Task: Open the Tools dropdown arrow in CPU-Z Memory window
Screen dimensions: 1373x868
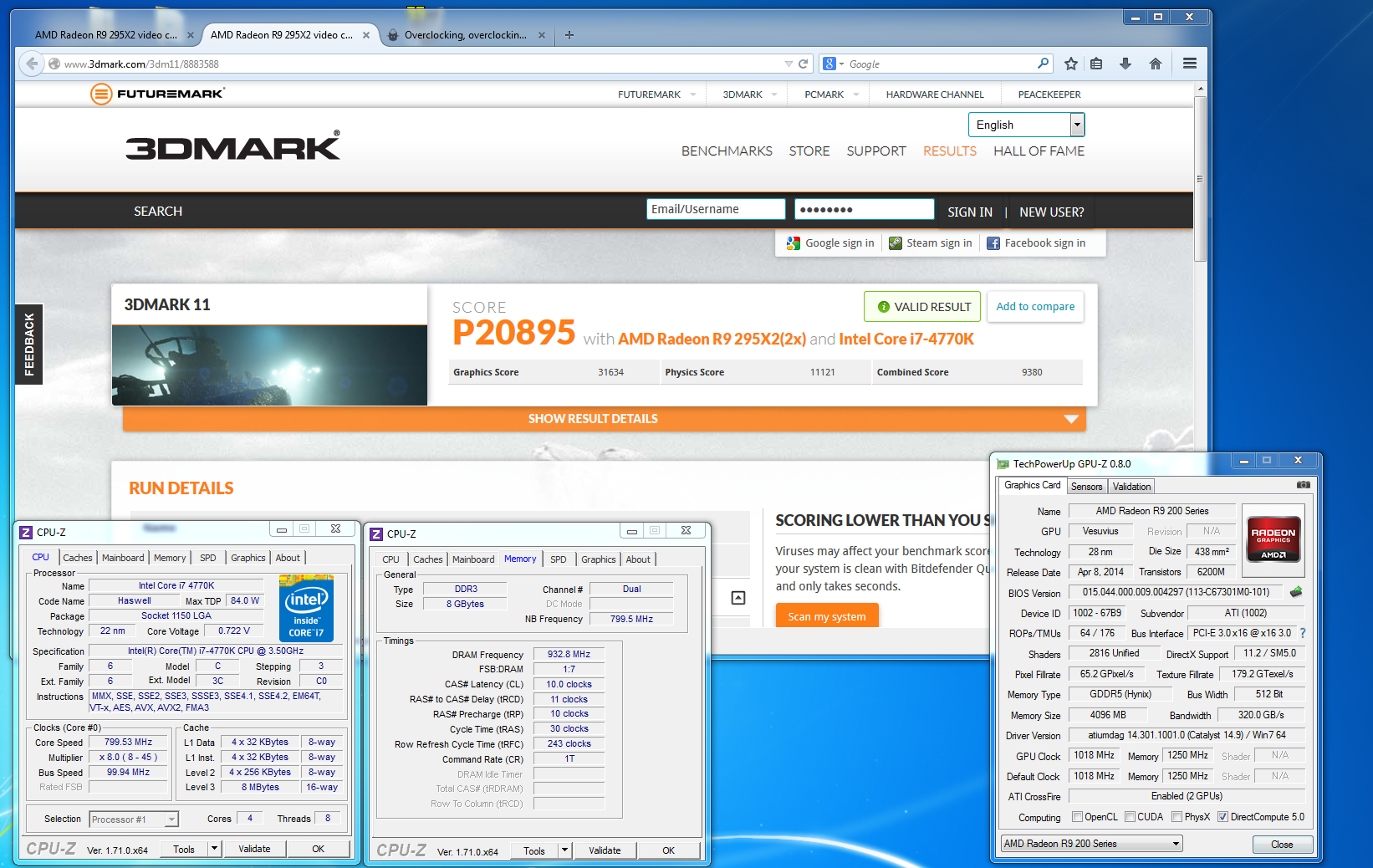Action: [x=565, y=850]
